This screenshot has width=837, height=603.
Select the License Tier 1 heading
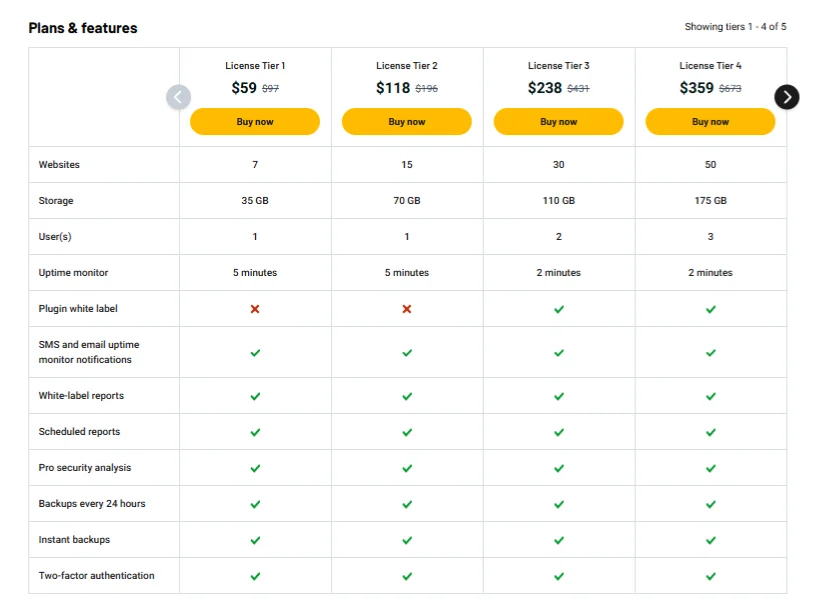pos(255,66)
